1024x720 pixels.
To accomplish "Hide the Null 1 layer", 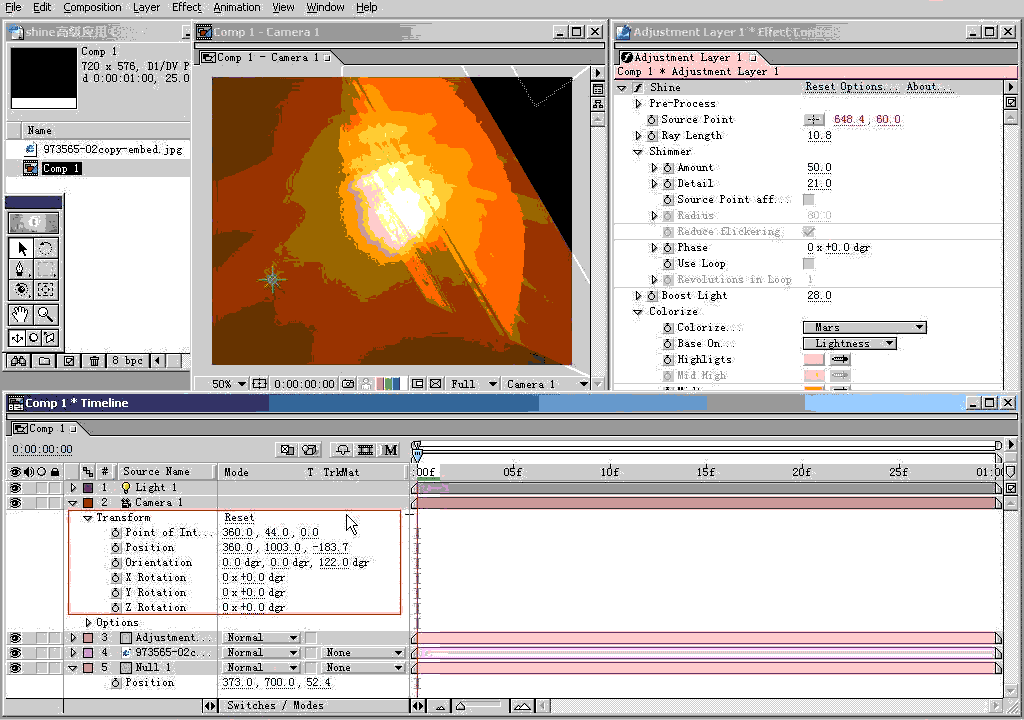I will [x=15, y=668].
